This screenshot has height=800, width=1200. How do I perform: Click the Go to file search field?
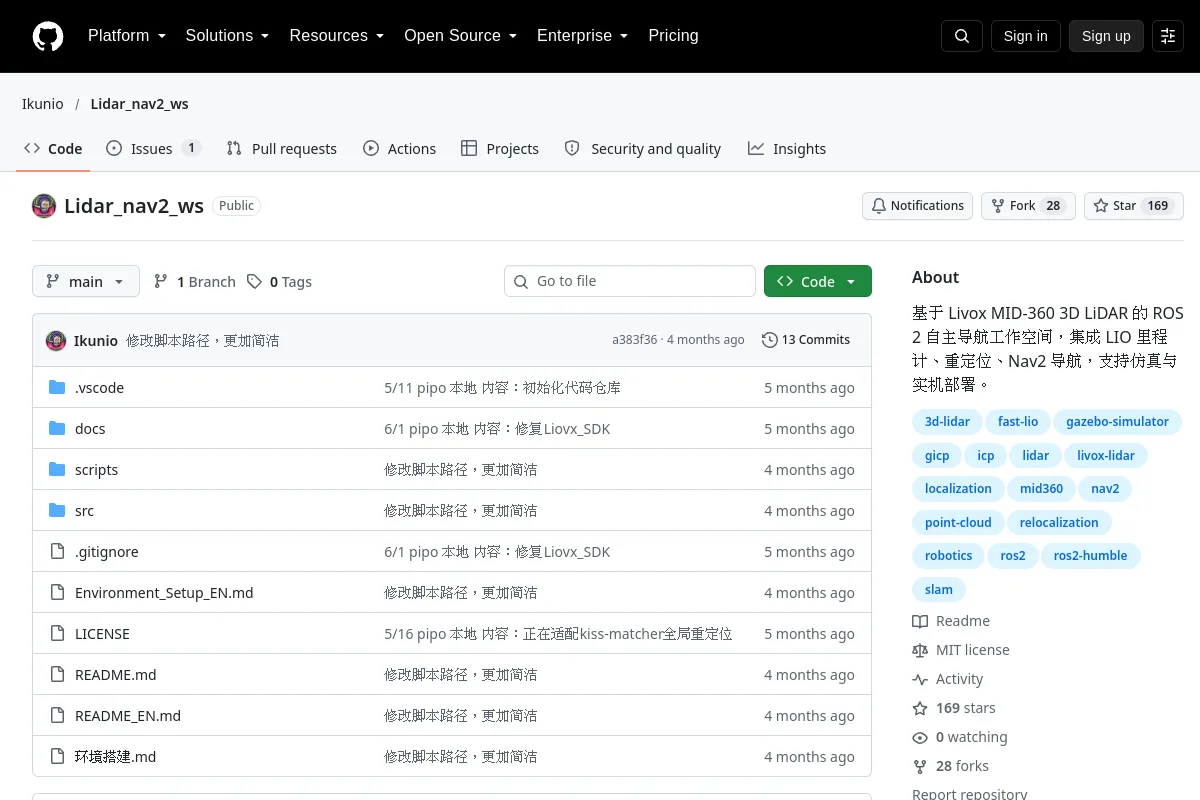(630, 281)
